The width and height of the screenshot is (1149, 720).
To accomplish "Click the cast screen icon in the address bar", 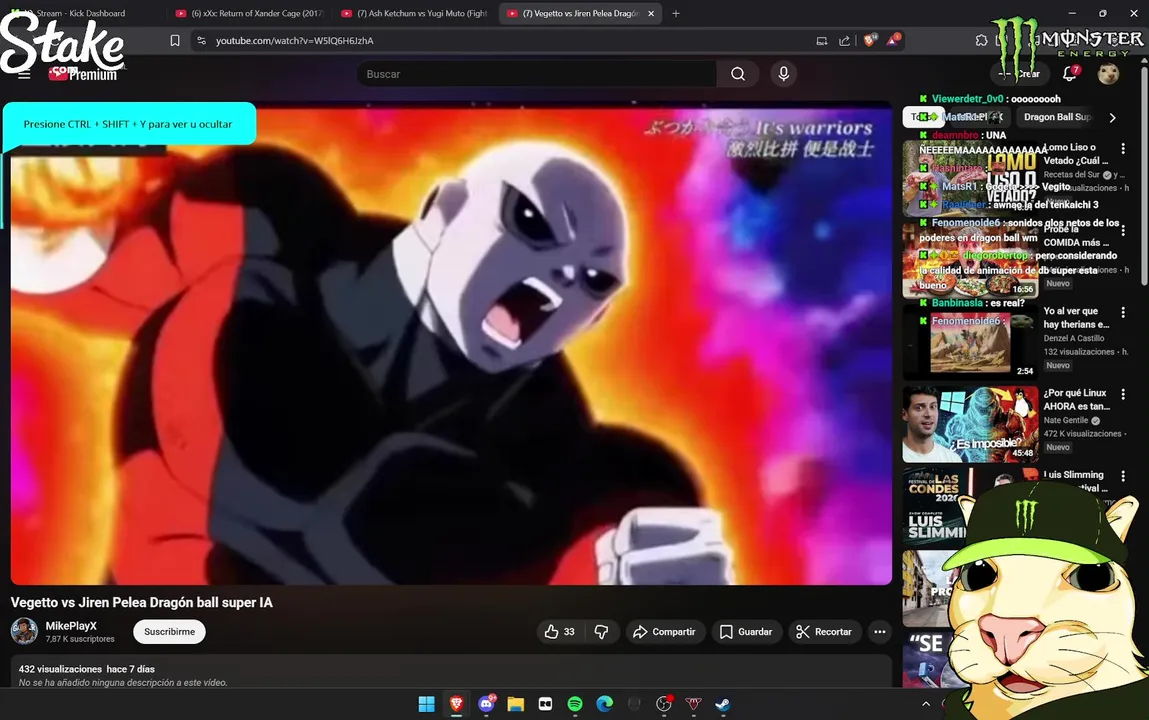I will [821, 40].
